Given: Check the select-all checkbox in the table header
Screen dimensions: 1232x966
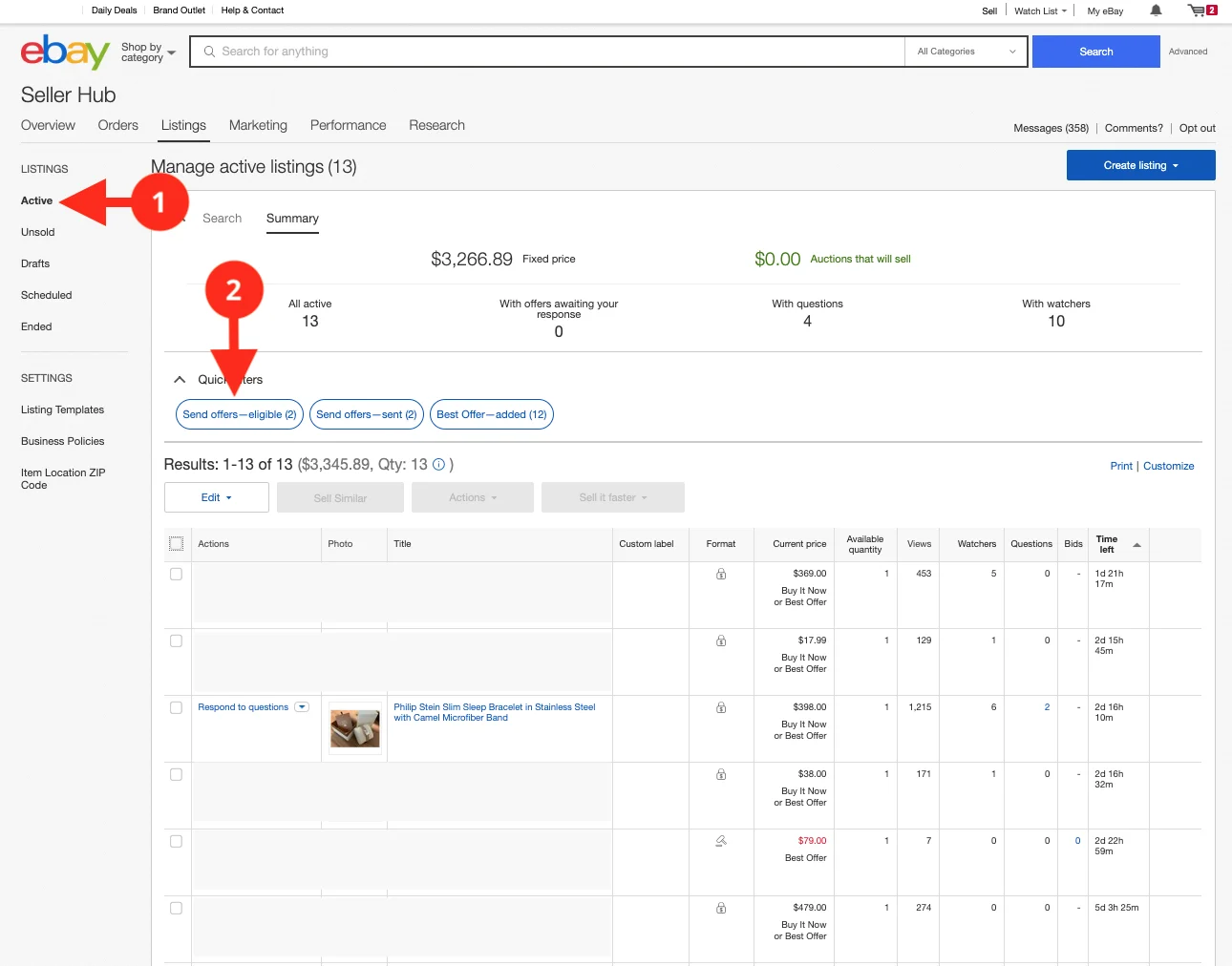Looking at the screenshot, I should [176, 542].
